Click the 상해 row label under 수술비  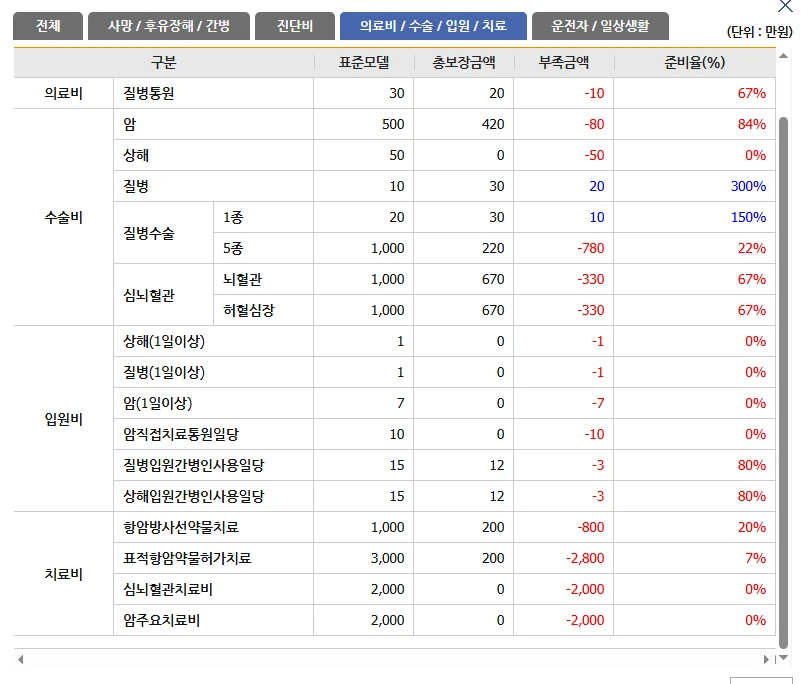coord(136,155)
